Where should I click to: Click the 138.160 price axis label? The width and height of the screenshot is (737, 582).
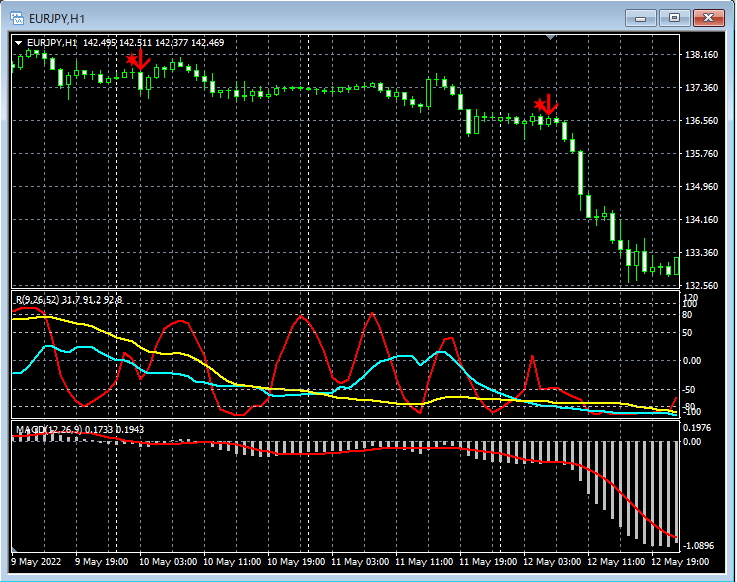pyautogui.click(x=701, y=54)
